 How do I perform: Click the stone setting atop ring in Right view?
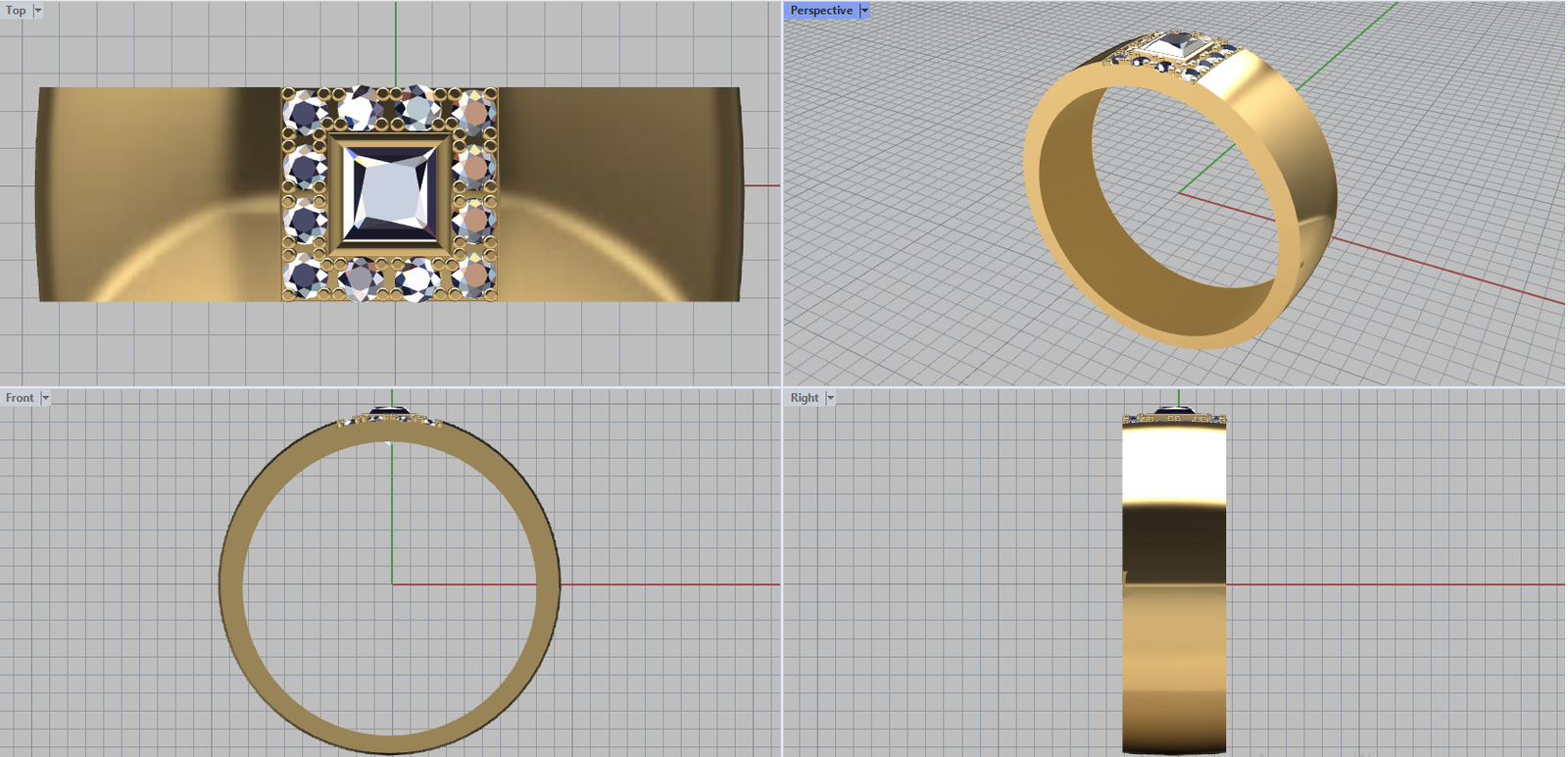point(1174,415)
